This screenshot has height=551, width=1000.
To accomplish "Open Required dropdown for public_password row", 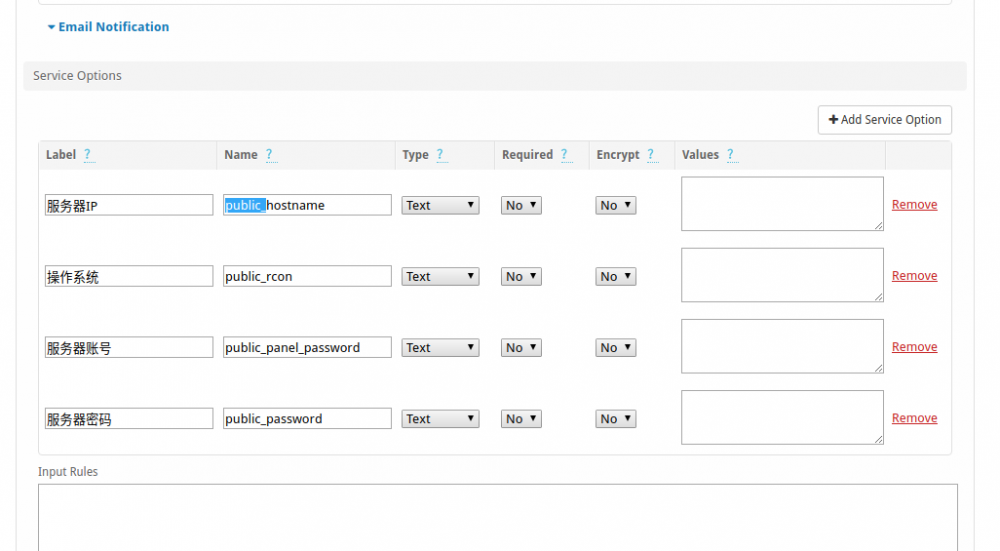I will 521,418.
